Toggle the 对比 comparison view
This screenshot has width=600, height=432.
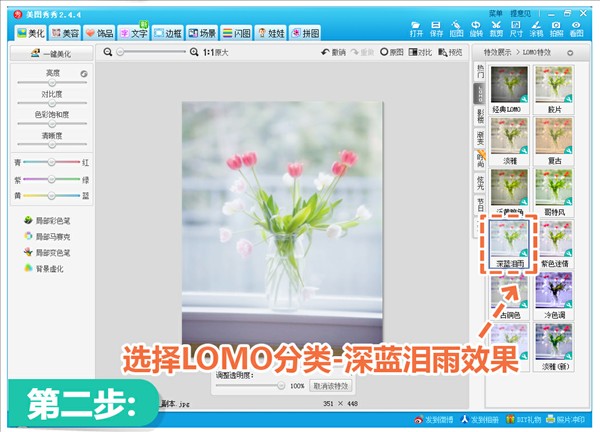click(420, 52)
